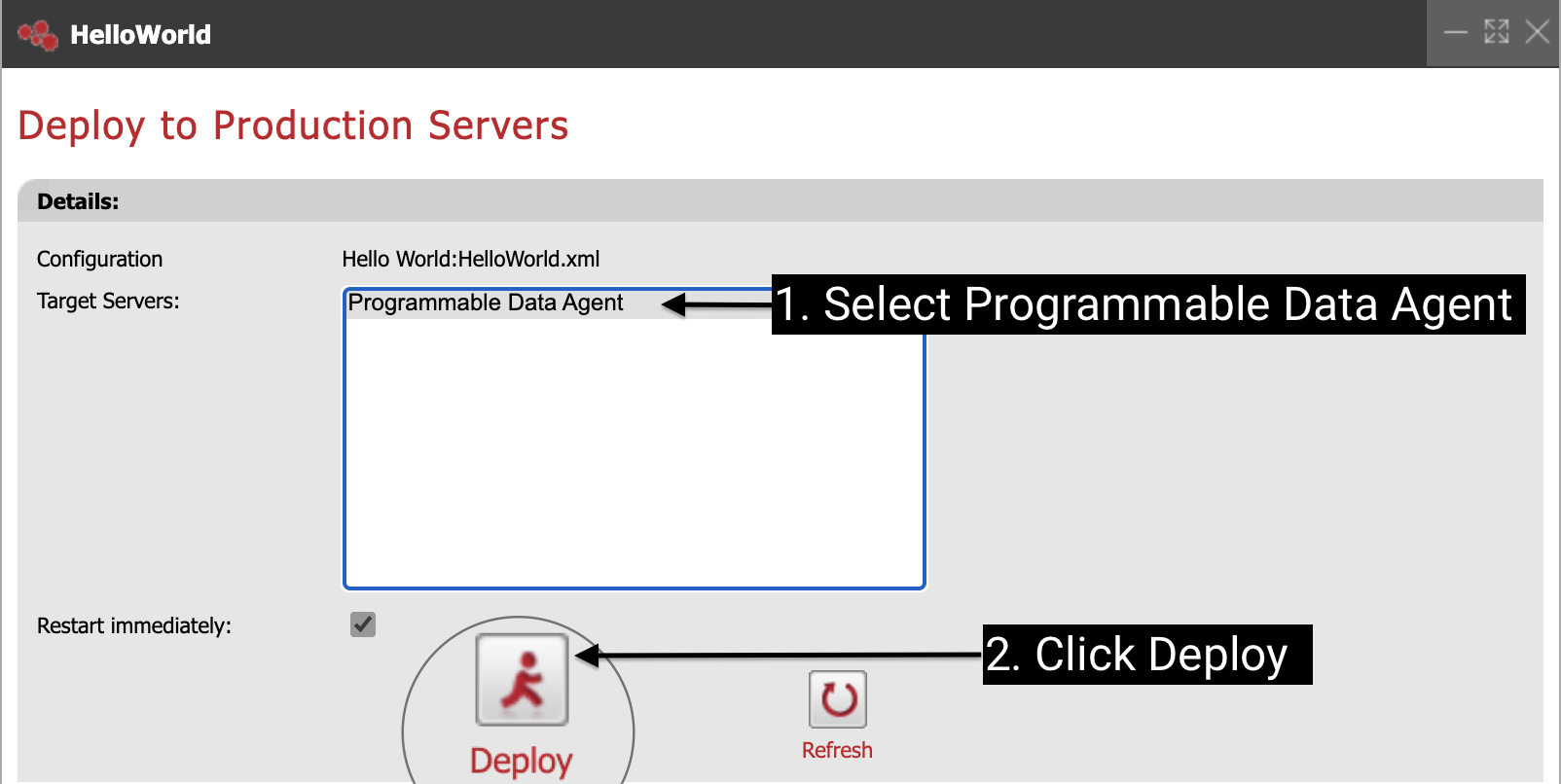
Task: Select Programmable Data Agent in Target Servers
Action: pyautogui.click(x=486, y=303)
